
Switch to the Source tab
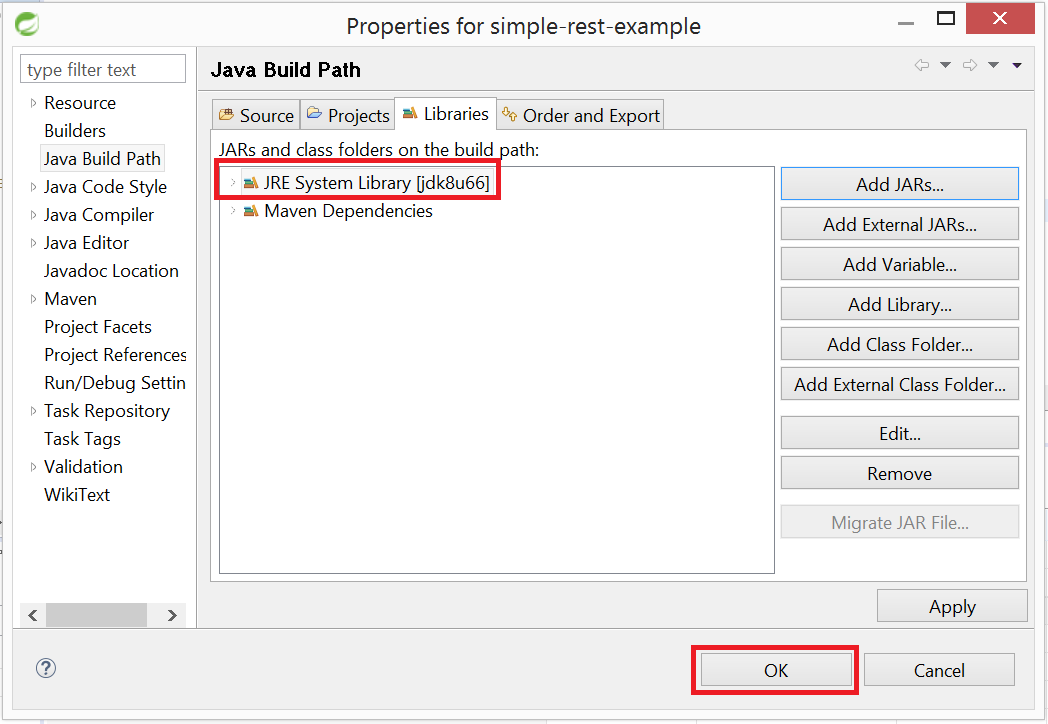pos(256,115)
